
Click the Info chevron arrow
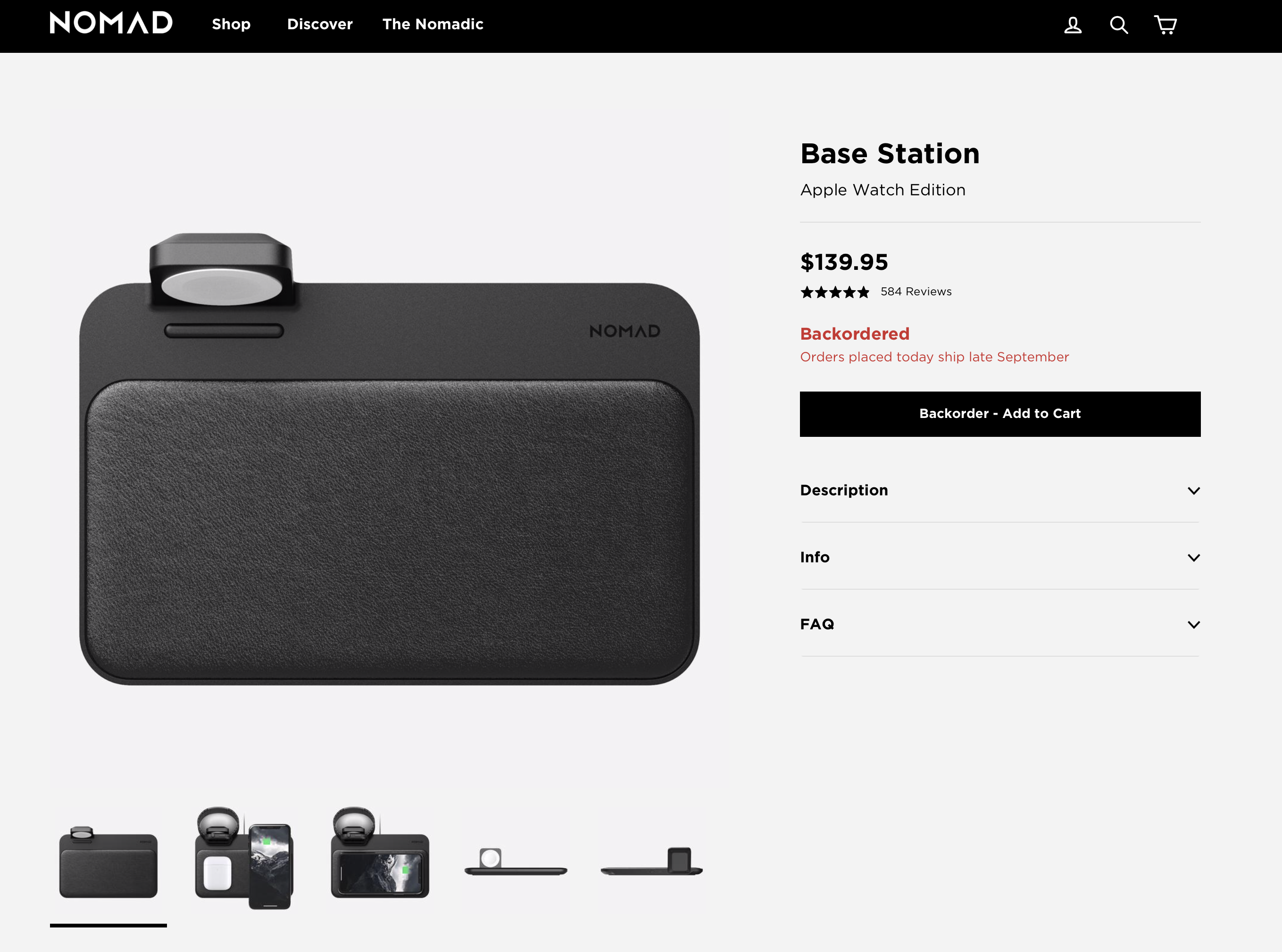[1193, 558]
